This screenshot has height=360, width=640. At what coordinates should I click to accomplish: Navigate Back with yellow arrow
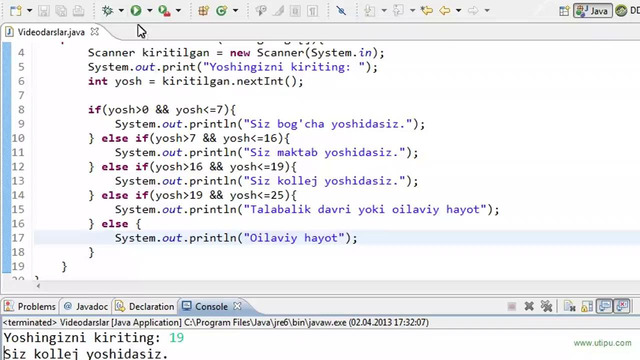pos(445,11)
